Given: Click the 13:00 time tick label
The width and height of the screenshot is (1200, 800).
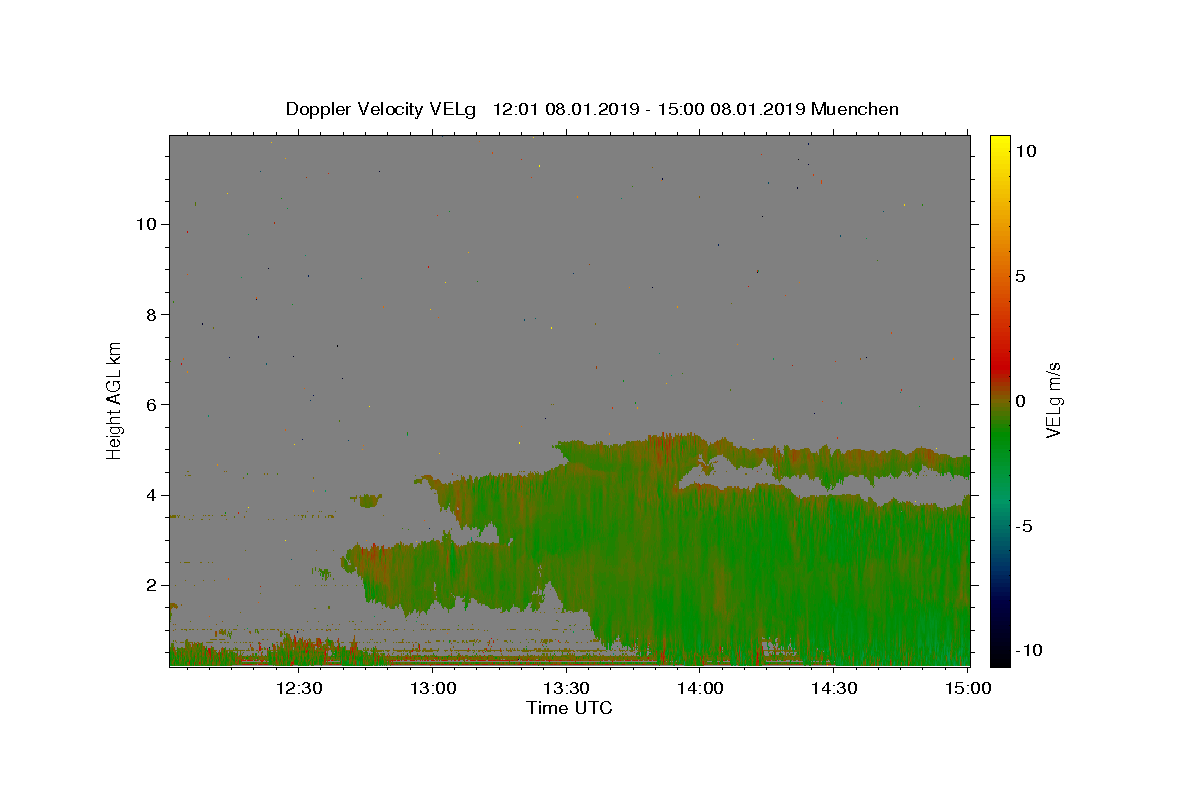Looking at the screenshot, I should [433, 689].
